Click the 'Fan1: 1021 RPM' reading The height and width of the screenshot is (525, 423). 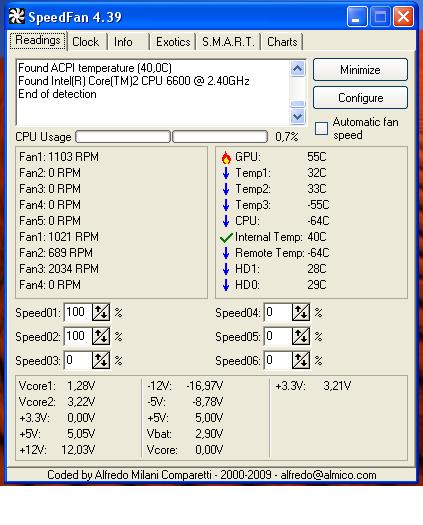pyautogui.click(x=59, y=237)
